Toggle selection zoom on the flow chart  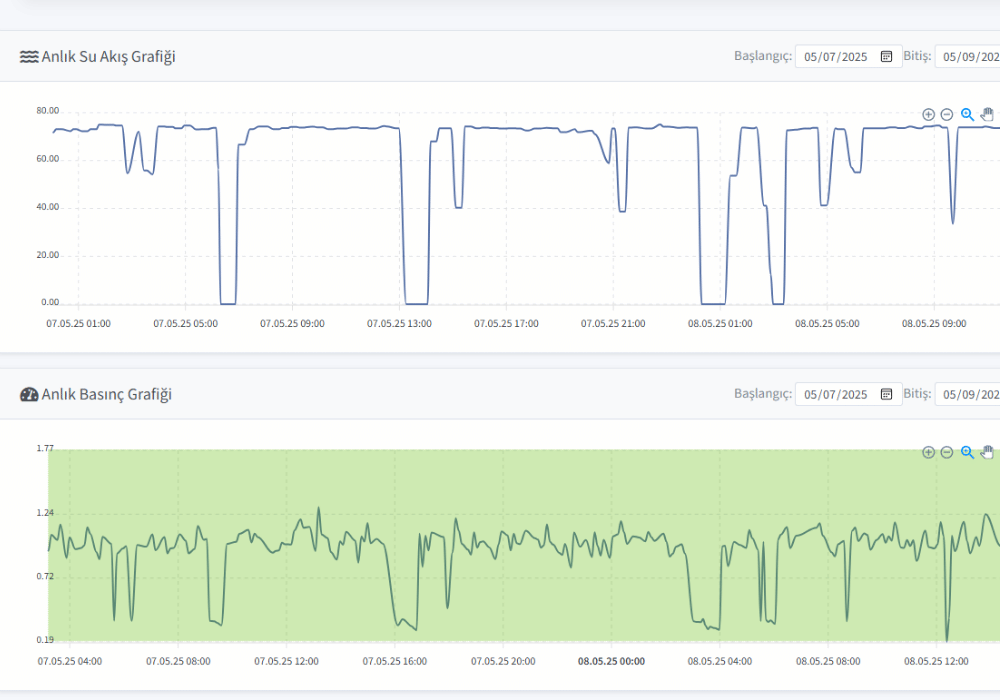click(966, 114)
